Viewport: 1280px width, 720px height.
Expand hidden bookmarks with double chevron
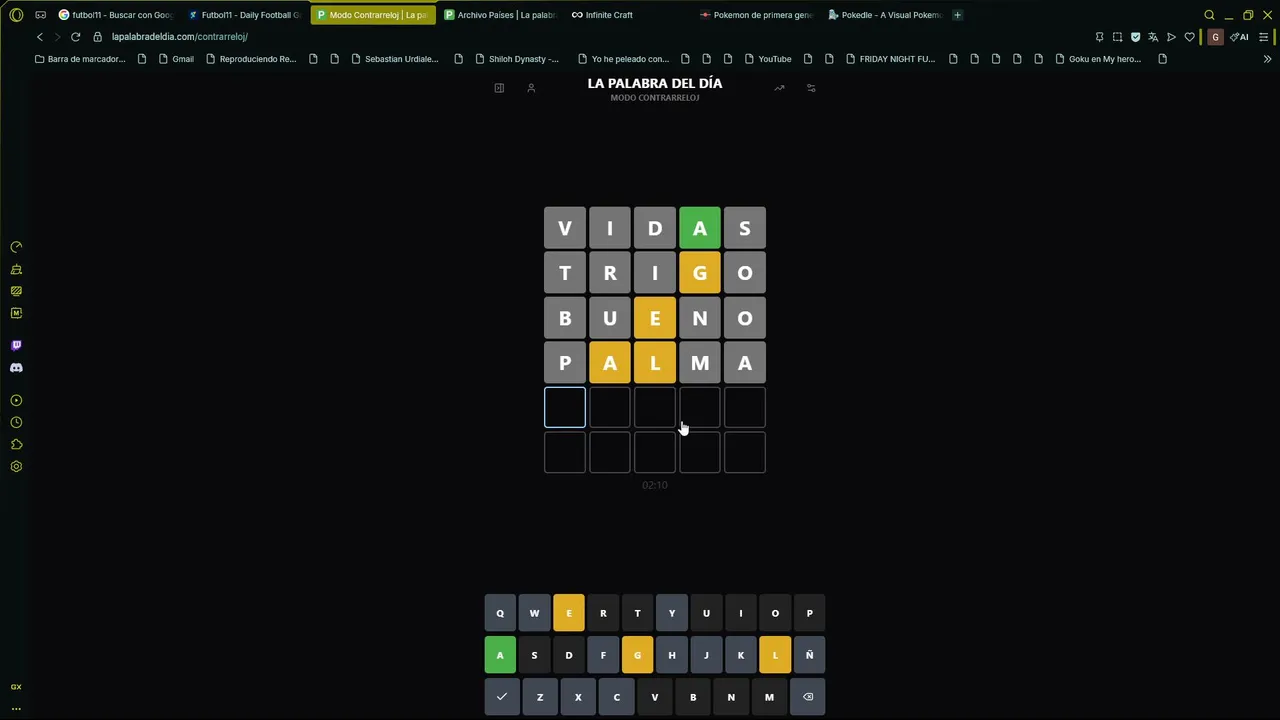(x=1267, y=59)
